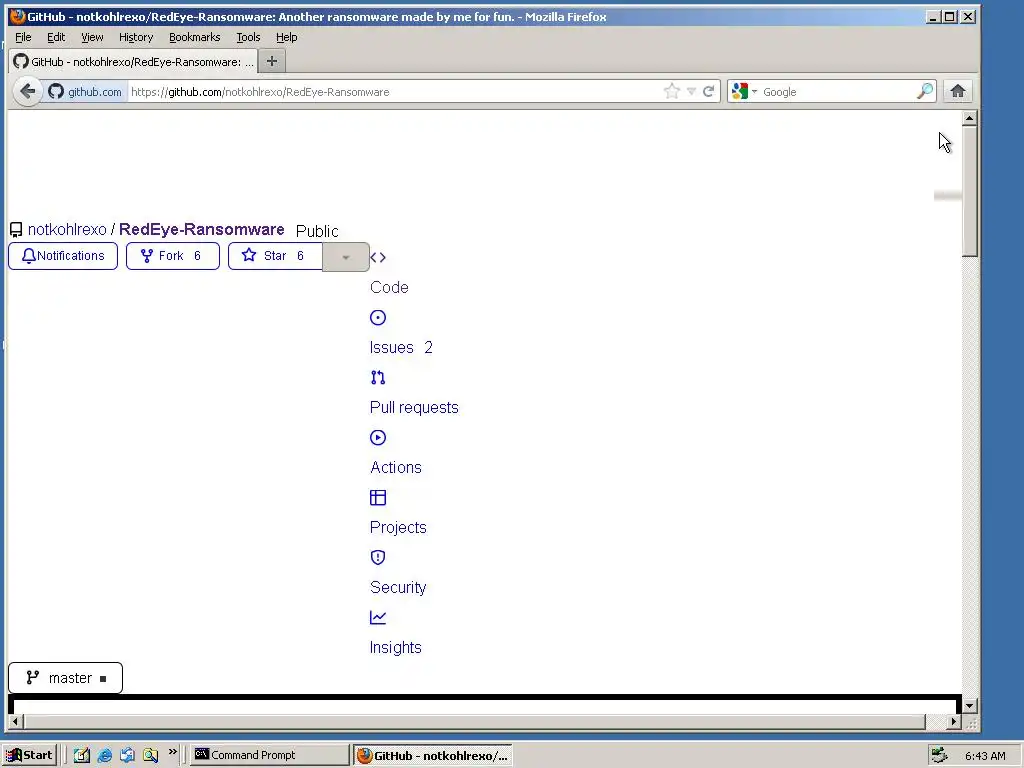Image resolution: width=1024 pixels, height=768 pixels.
Task: Click the repository icon beside notkohlrexo
Action: coord(16,230)
